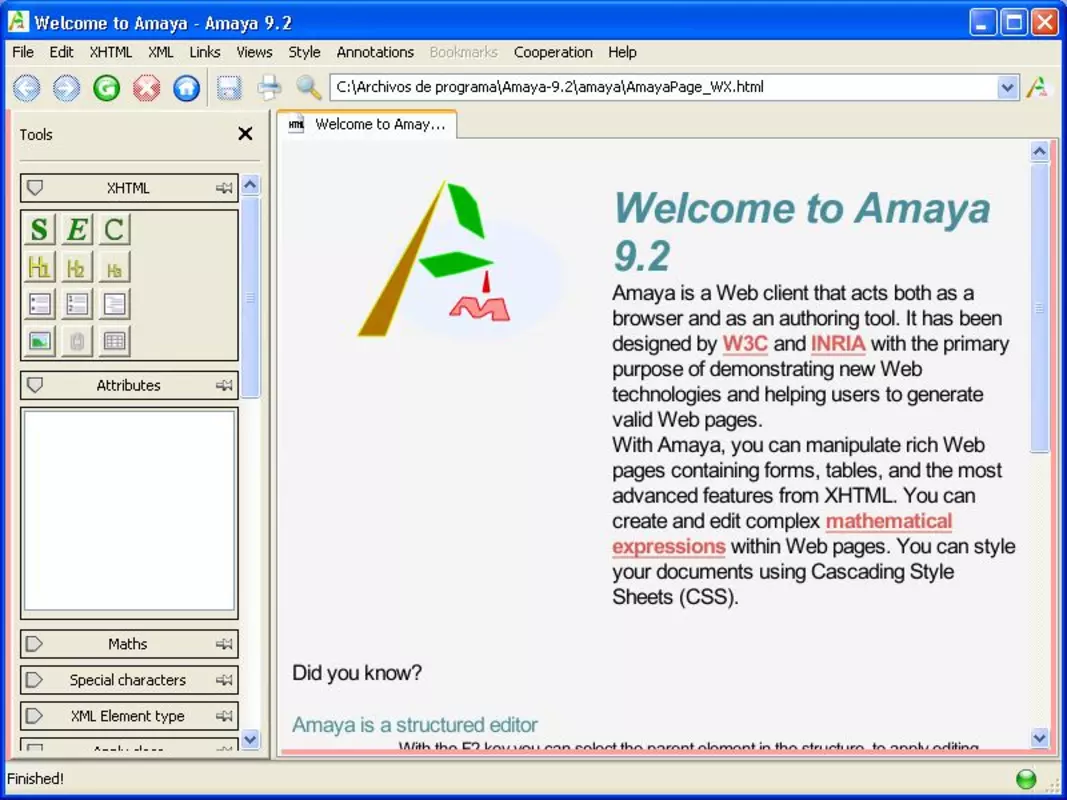Viewport: 1067px width, 800px height.
Task: Insert a table with the grid icon
Action: (114, 341)
